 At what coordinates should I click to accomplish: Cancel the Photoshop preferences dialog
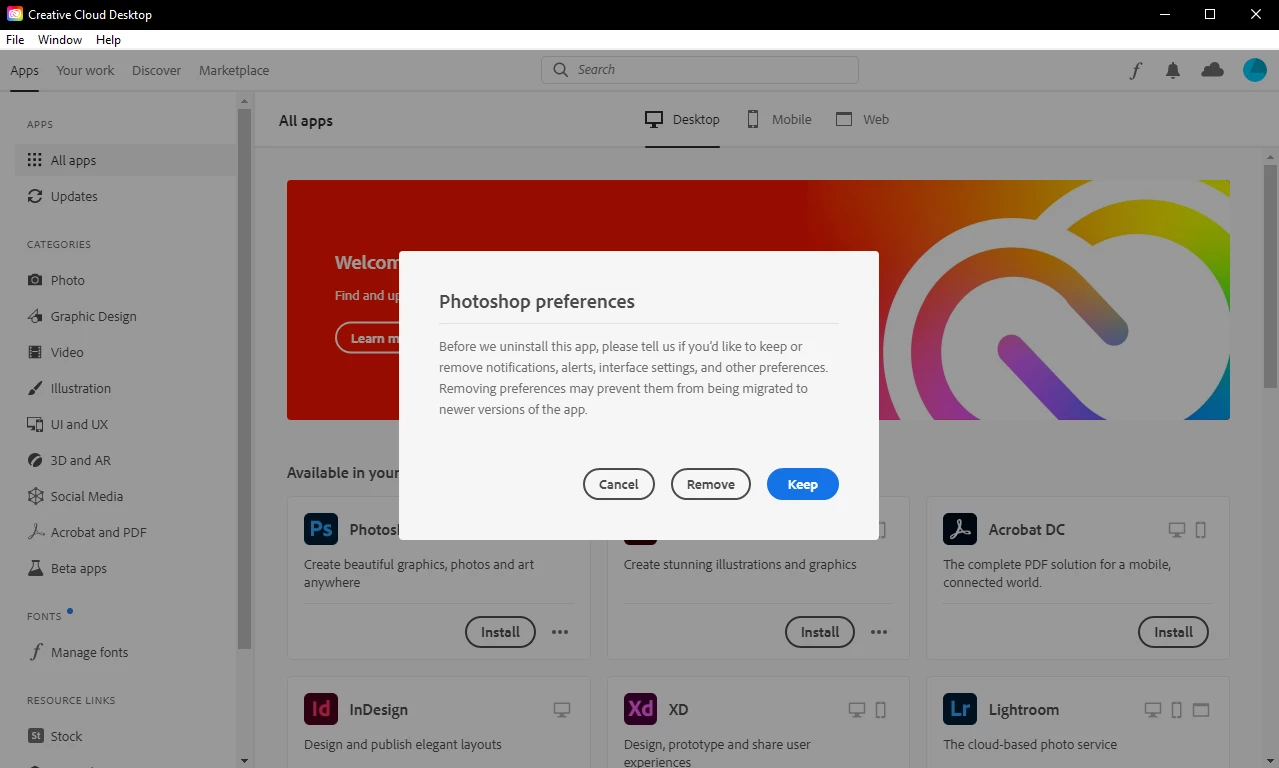coord(618,484)
